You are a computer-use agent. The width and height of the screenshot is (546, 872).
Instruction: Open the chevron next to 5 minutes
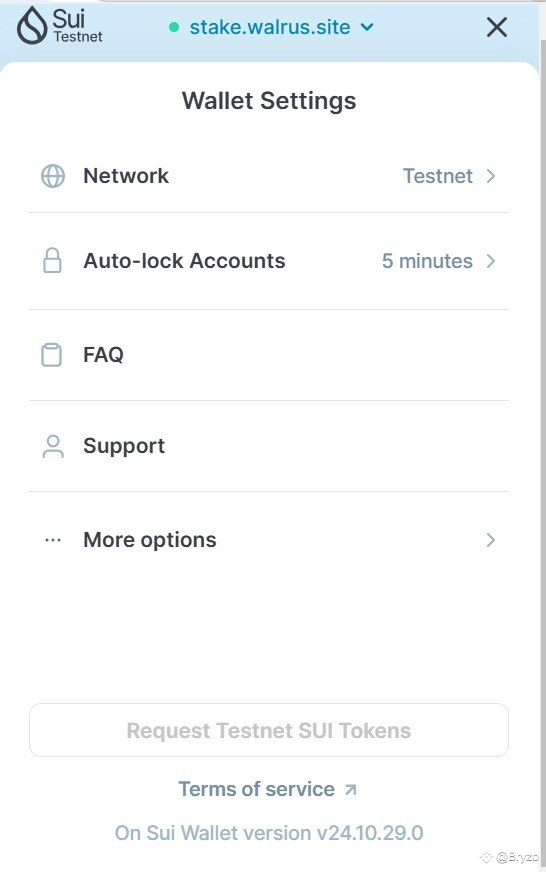490,261
